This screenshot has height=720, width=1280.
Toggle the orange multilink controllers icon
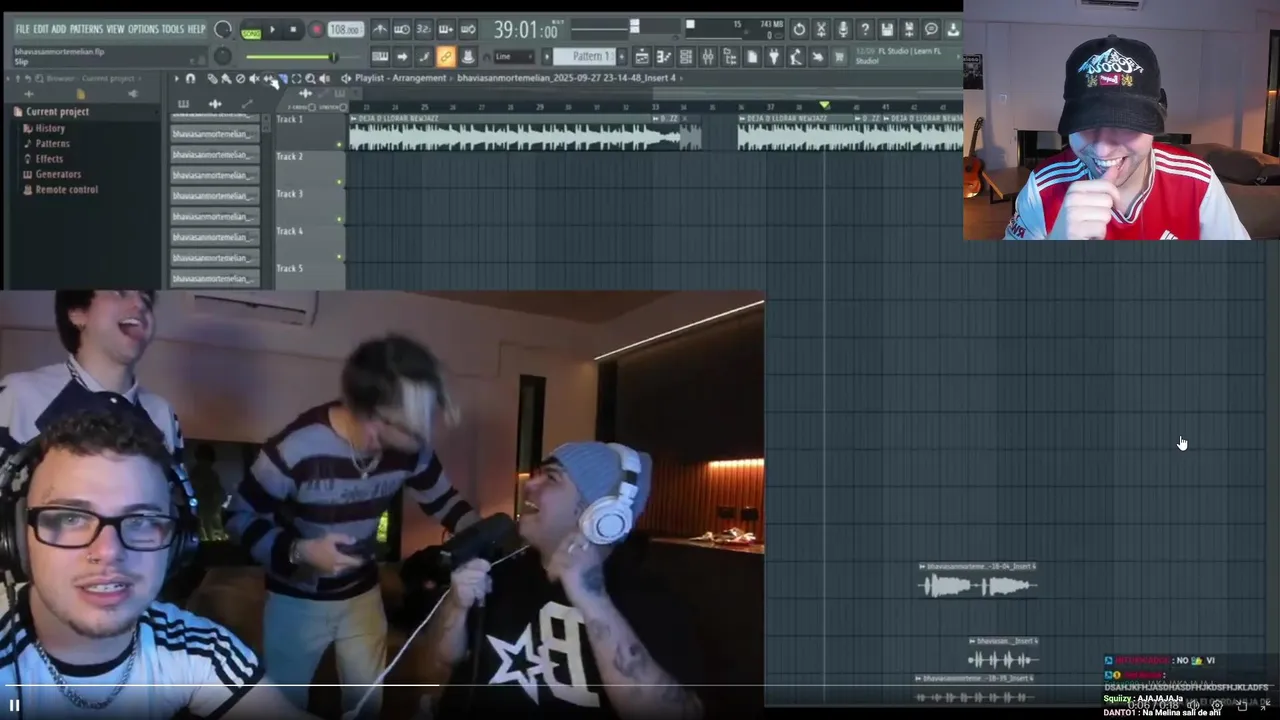tap(445, 57)
